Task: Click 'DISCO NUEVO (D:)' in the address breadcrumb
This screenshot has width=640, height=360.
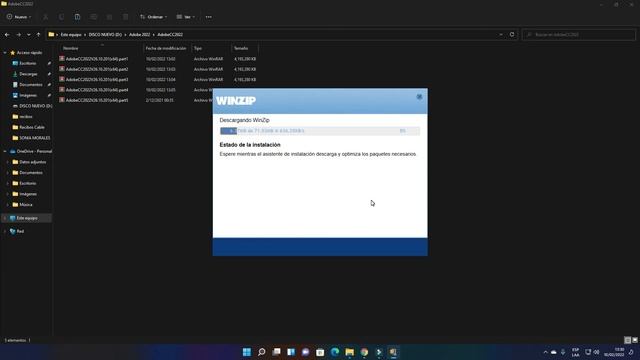Action: tap(105, 35)
